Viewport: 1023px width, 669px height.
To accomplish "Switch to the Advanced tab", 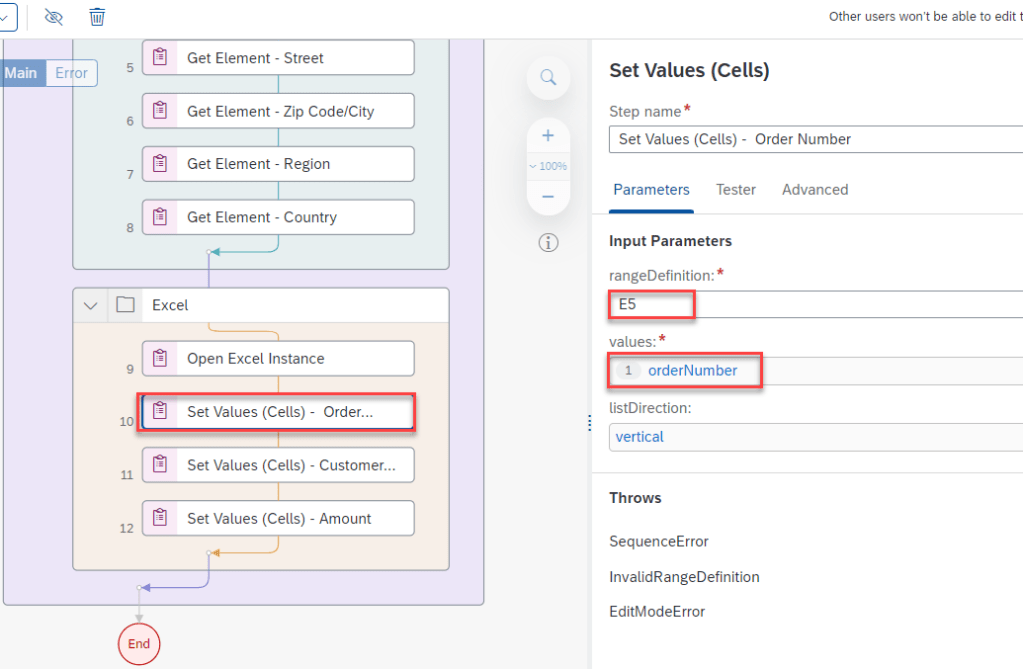I will (x=814, y=190).
